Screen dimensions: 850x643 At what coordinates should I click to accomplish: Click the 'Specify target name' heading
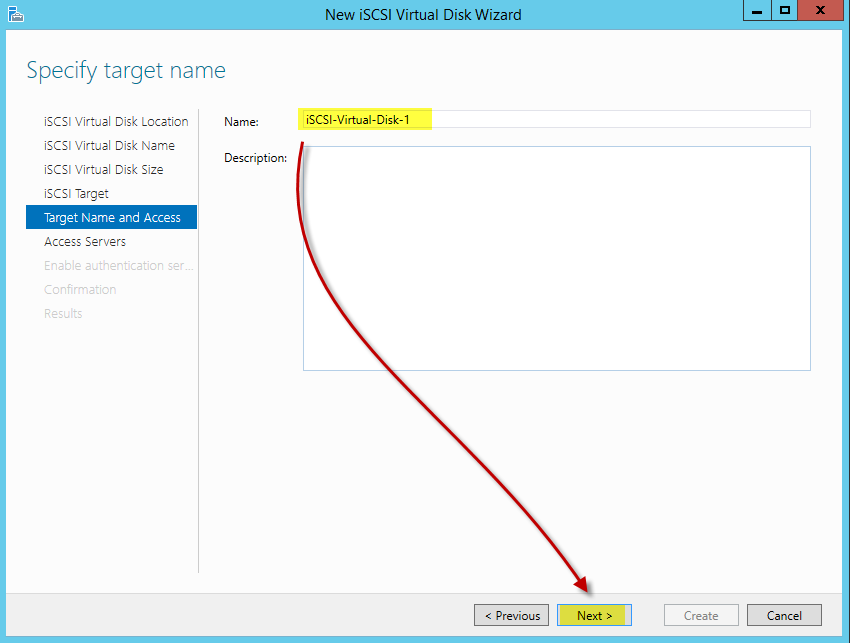[126, 70]
